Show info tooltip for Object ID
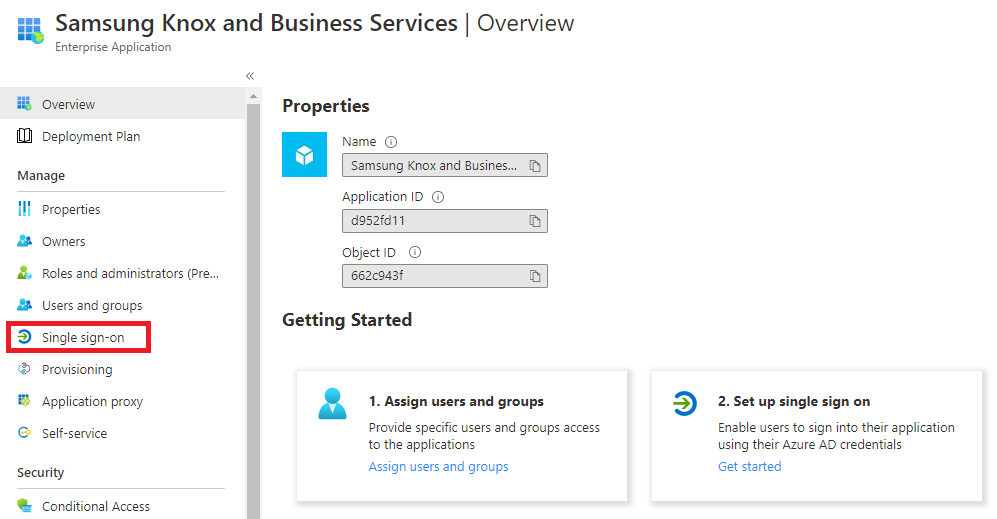This screenshot has width=997, height=519. click(415, 252)
